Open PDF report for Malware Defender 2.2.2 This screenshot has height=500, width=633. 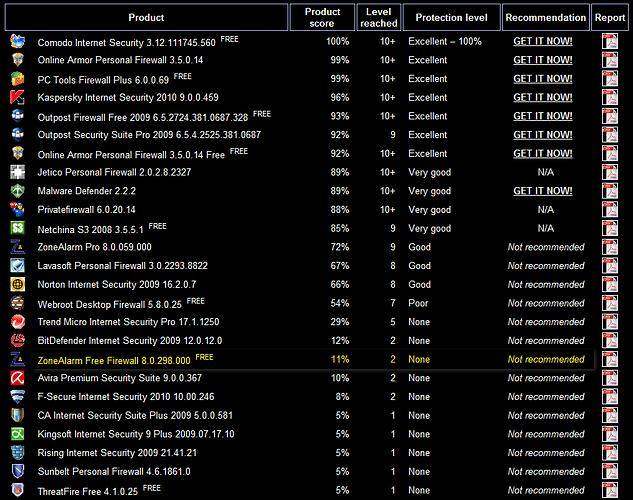(609, 191)
